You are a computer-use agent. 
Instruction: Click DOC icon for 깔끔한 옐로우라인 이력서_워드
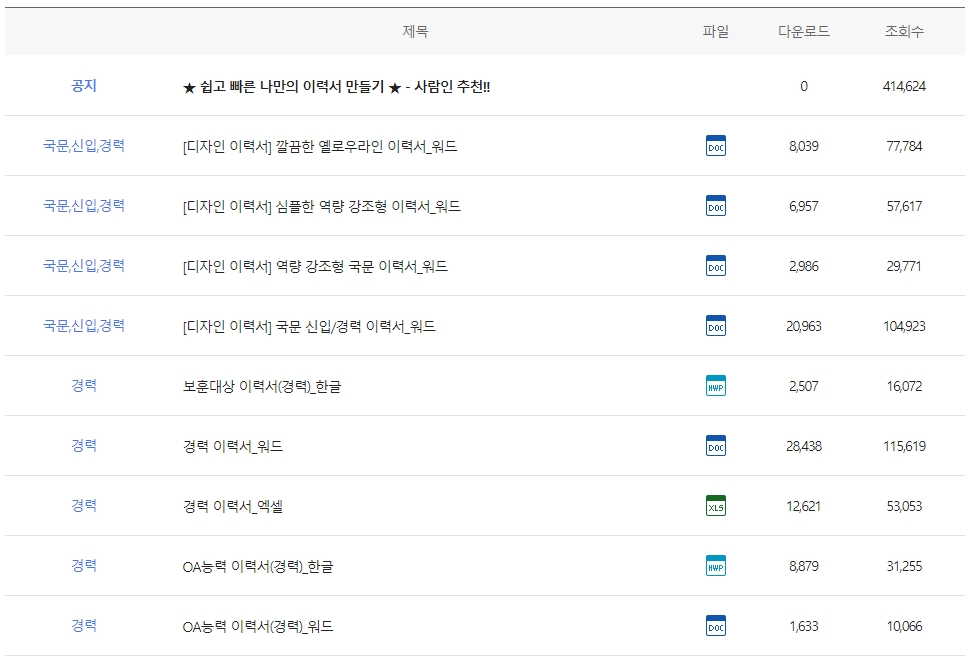[715, 146]
